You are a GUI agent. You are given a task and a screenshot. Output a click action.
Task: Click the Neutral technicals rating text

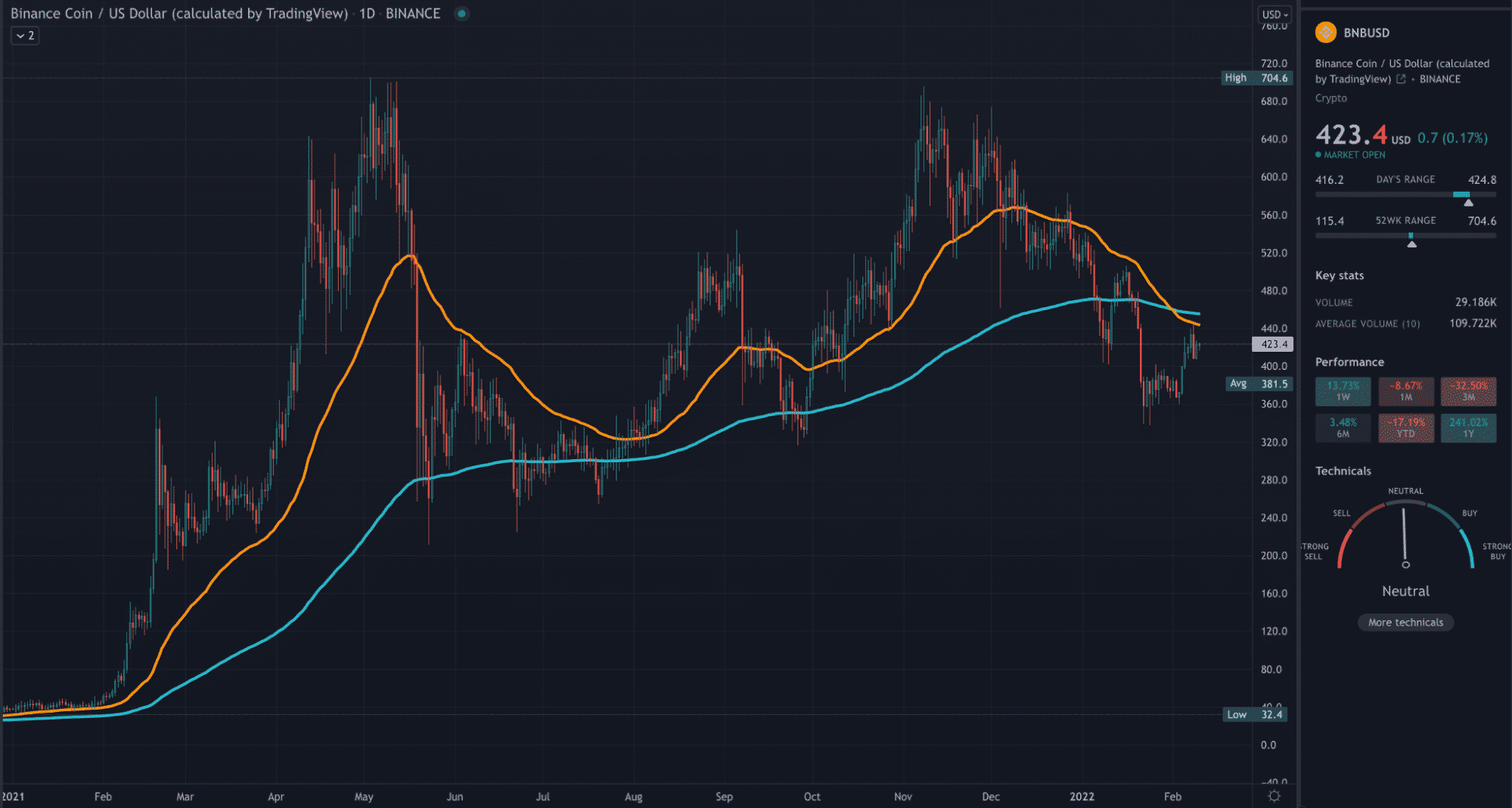1405,591
